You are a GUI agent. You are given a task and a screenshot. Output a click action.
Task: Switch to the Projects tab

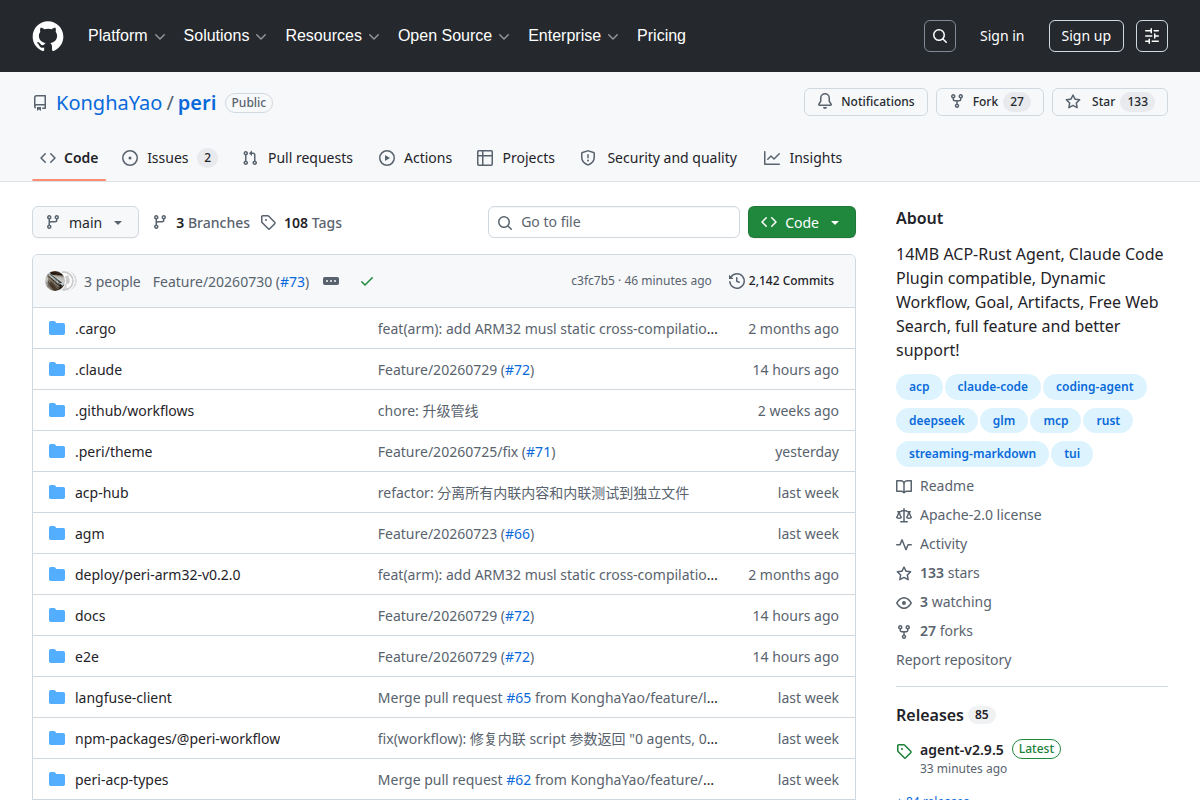click(x=516, y=158)
